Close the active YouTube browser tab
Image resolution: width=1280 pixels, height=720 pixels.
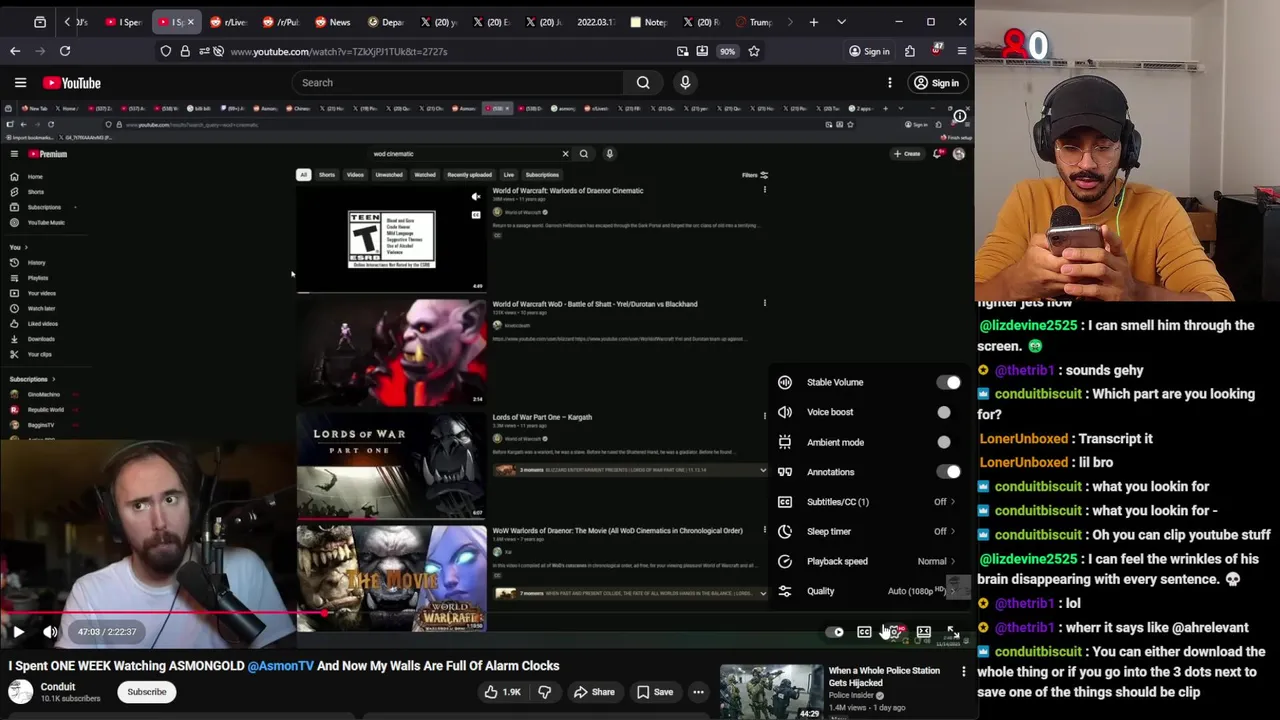[190, 22]
